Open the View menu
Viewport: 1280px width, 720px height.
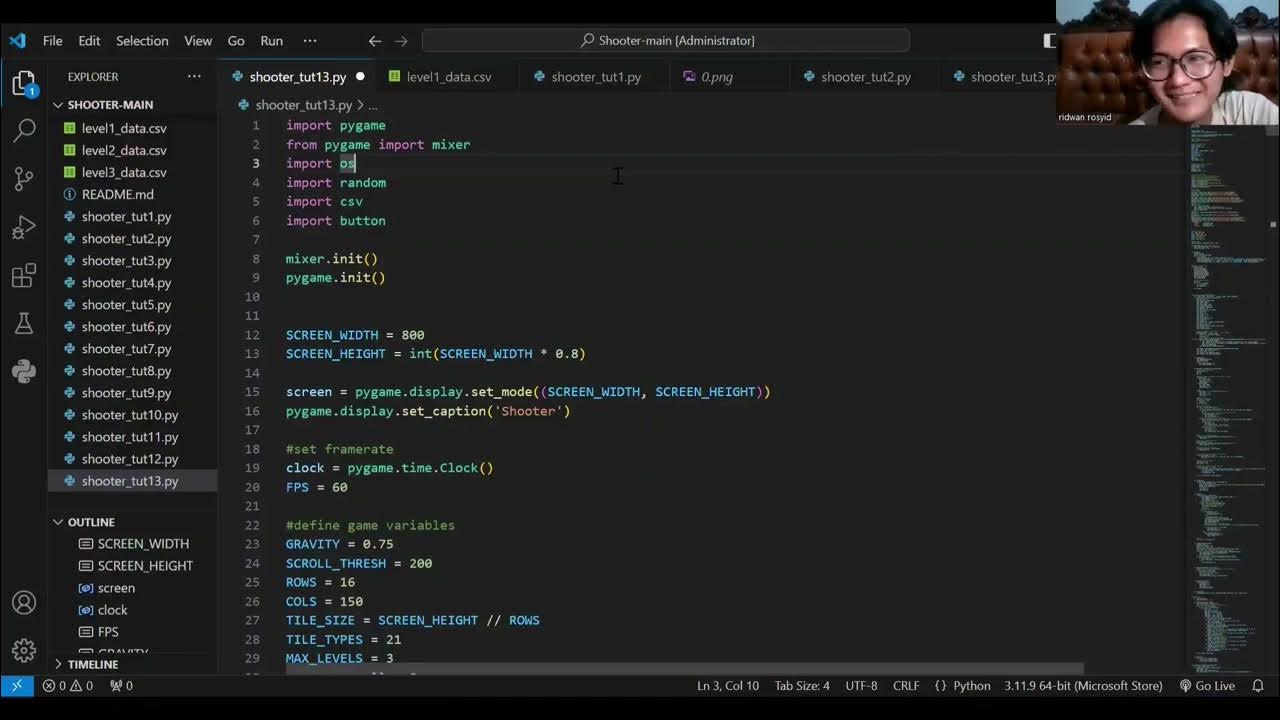198,41
